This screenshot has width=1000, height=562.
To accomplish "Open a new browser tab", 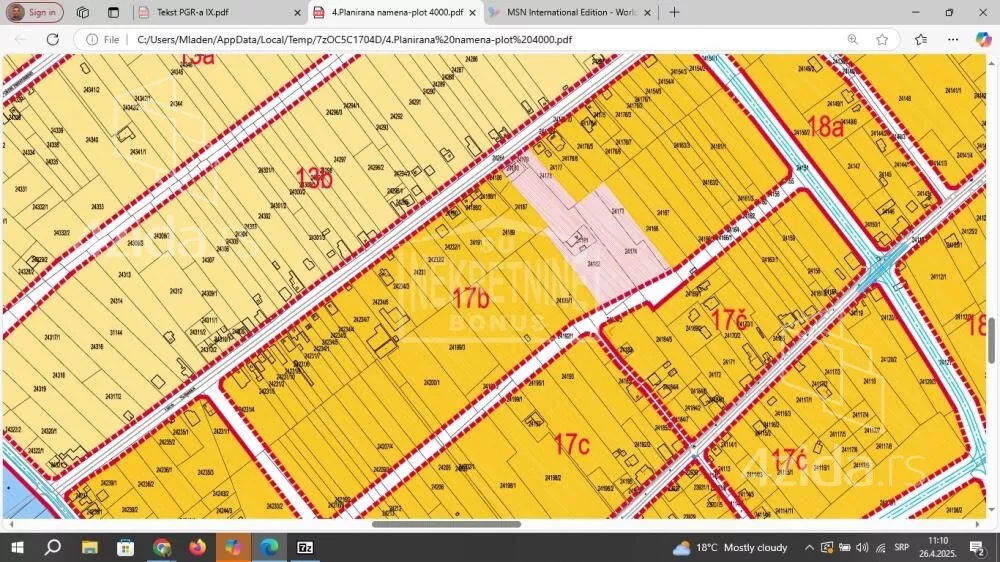I will point(674,13).
